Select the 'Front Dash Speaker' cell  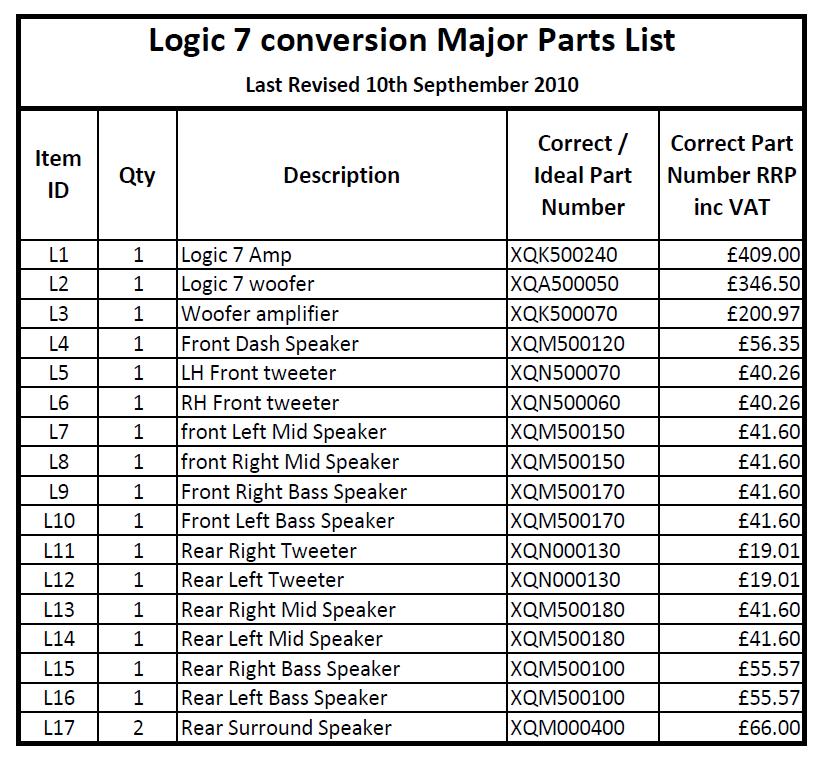point(342,344)
